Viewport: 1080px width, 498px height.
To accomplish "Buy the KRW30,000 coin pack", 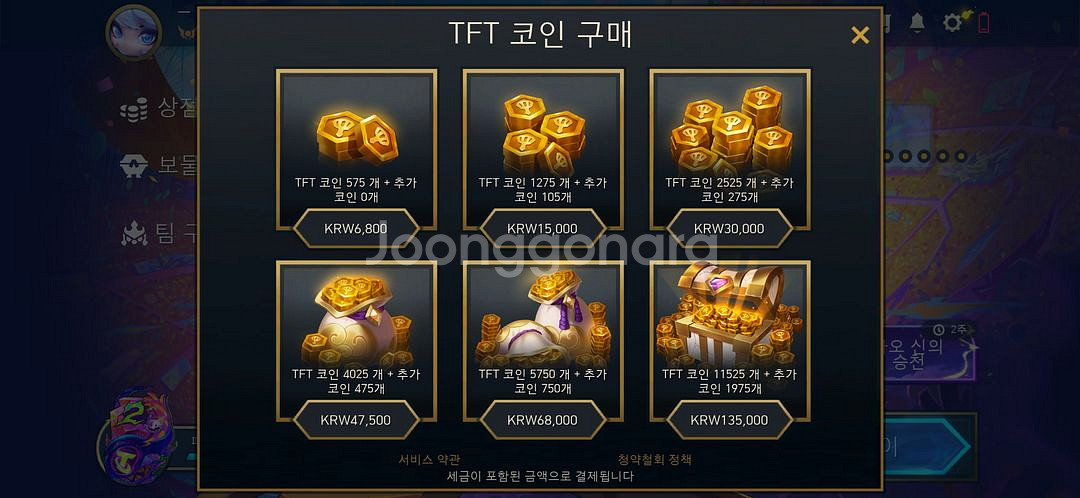I will pos(729,229).
